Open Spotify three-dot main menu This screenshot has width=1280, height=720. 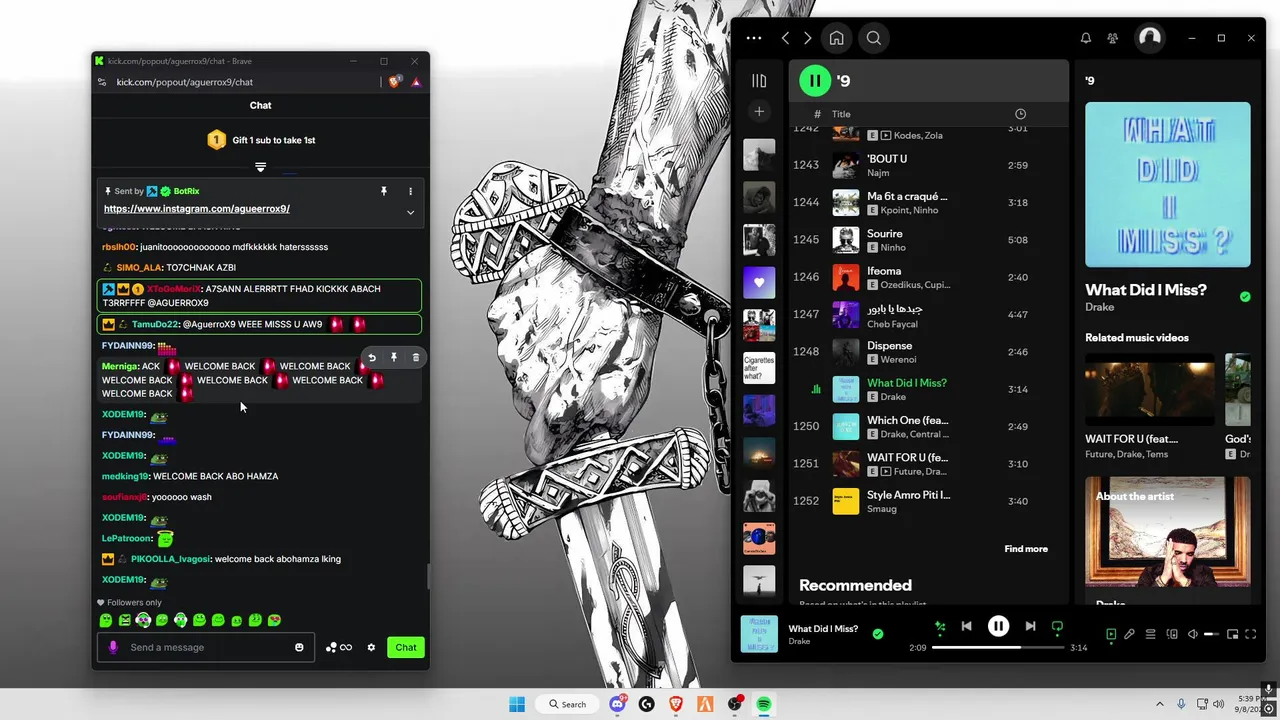coord(754,38)
